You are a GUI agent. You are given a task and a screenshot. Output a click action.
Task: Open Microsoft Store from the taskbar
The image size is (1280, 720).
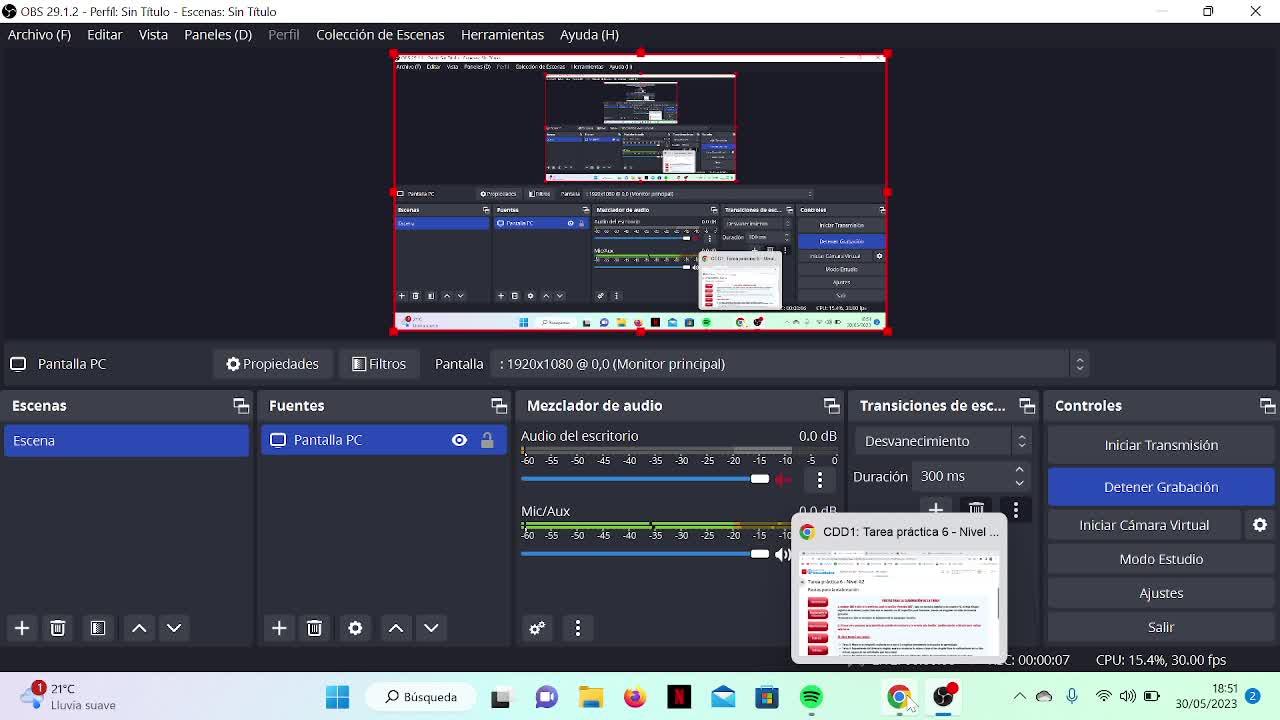[767, 697]
